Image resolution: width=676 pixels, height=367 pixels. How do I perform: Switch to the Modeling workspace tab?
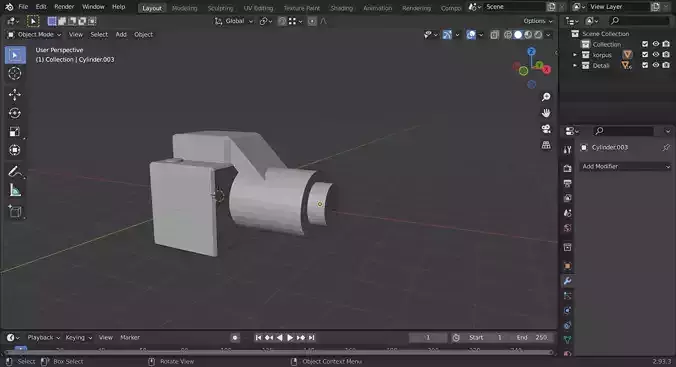185,8
